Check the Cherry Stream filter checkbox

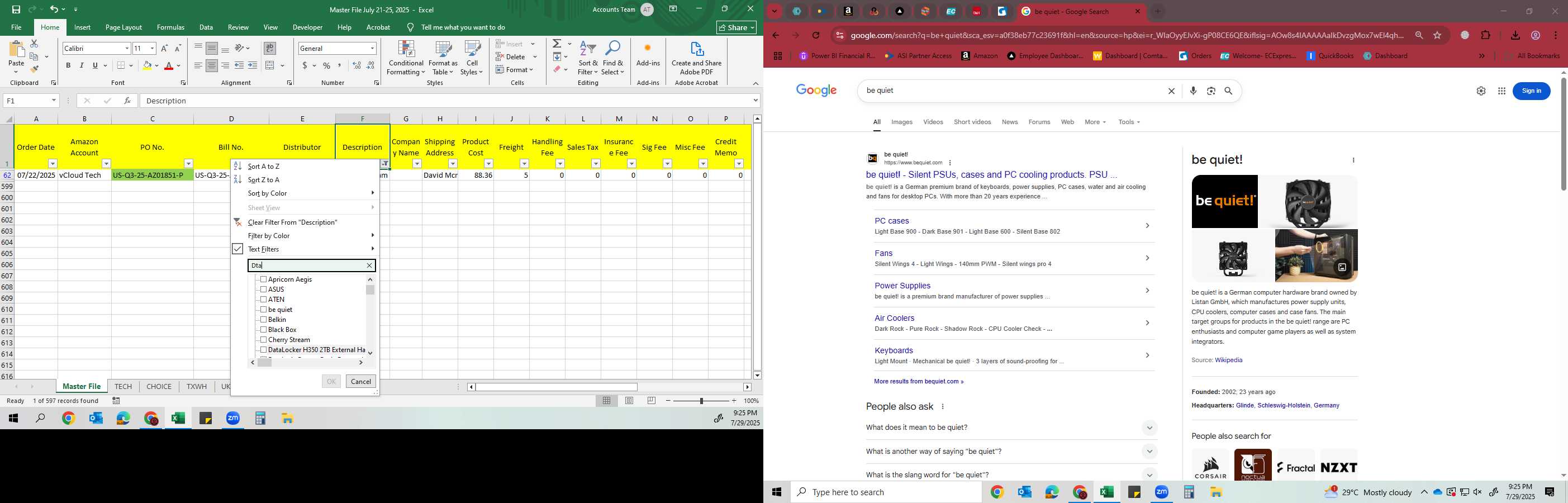click(264, 340)
